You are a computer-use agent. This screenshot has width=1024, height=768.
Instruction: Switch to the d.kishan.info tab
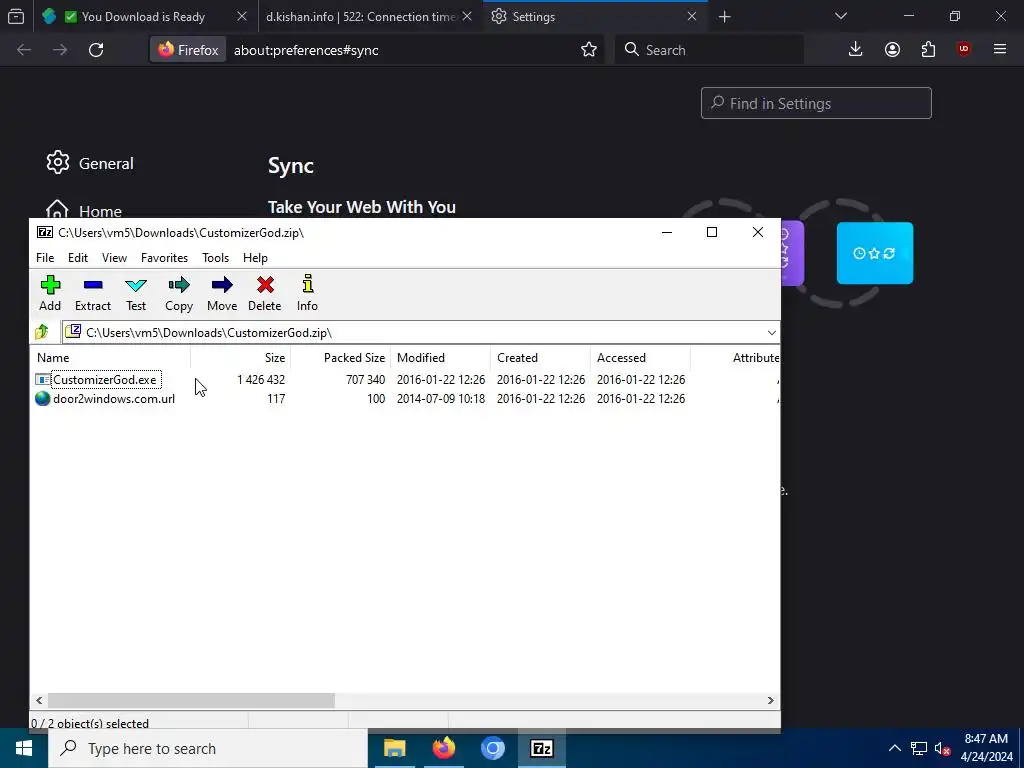(361, 16)
